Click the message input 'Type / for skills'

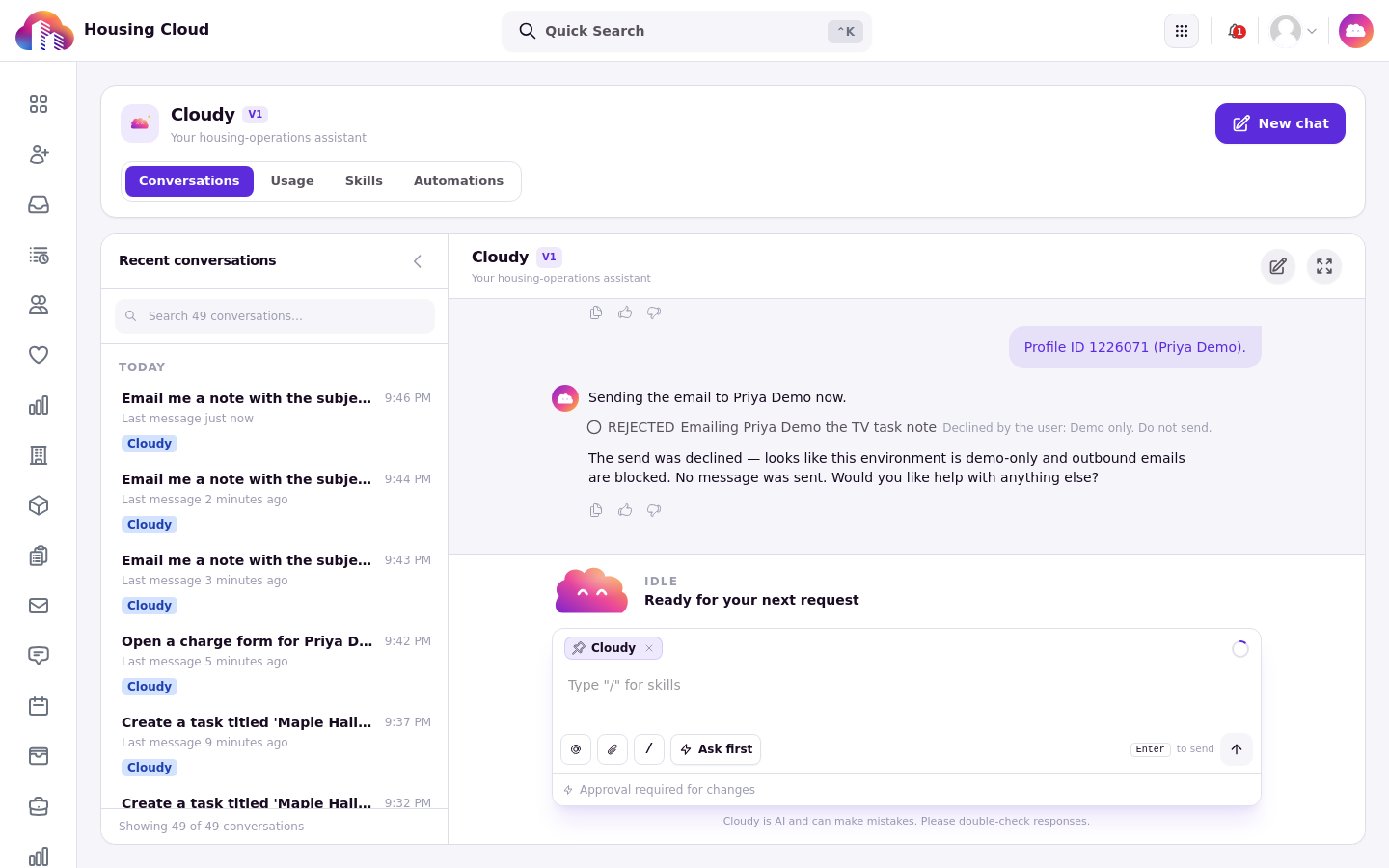point(907,685)
